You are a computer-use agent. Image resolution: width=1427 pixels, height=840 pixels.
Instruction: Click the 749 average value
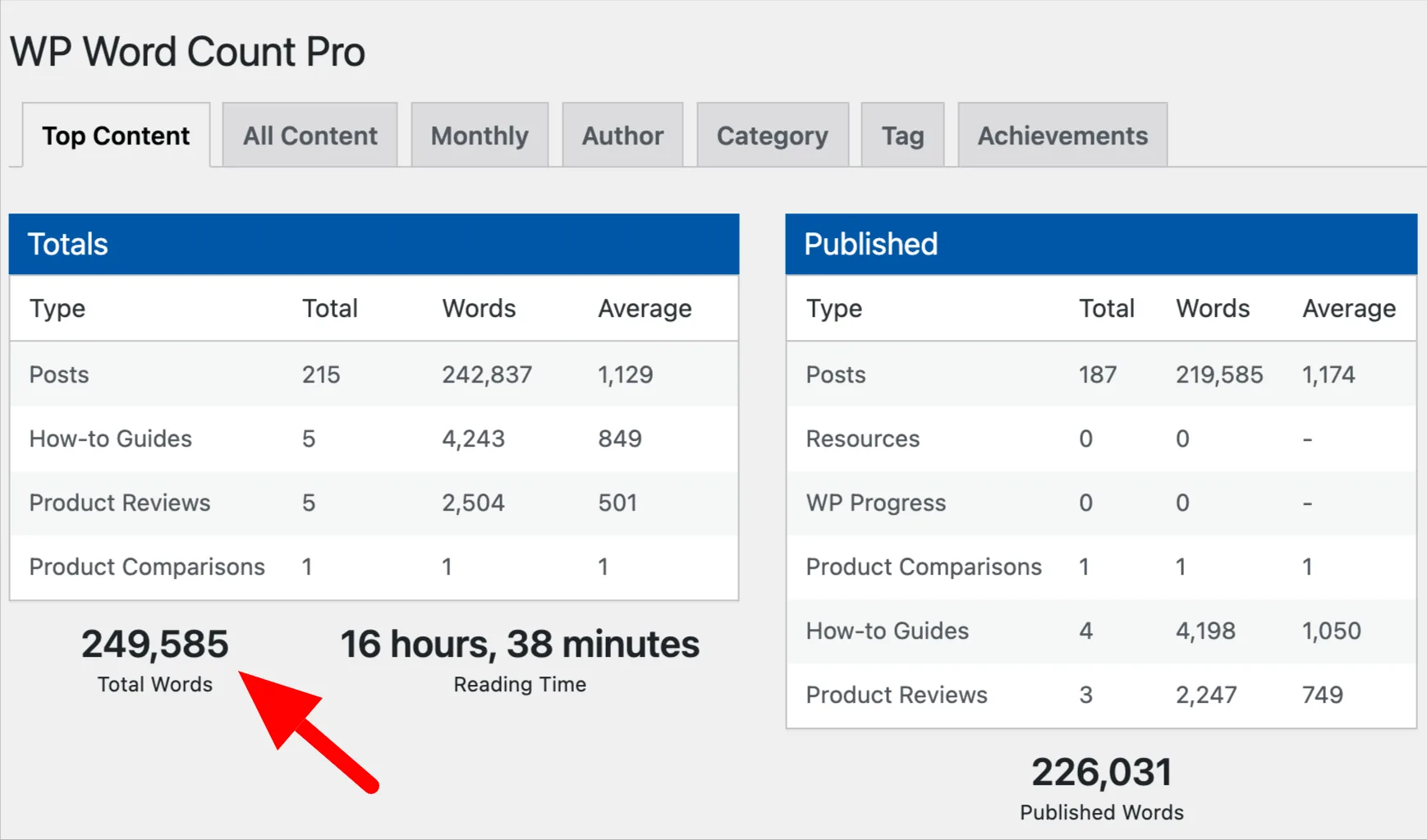1323,695
